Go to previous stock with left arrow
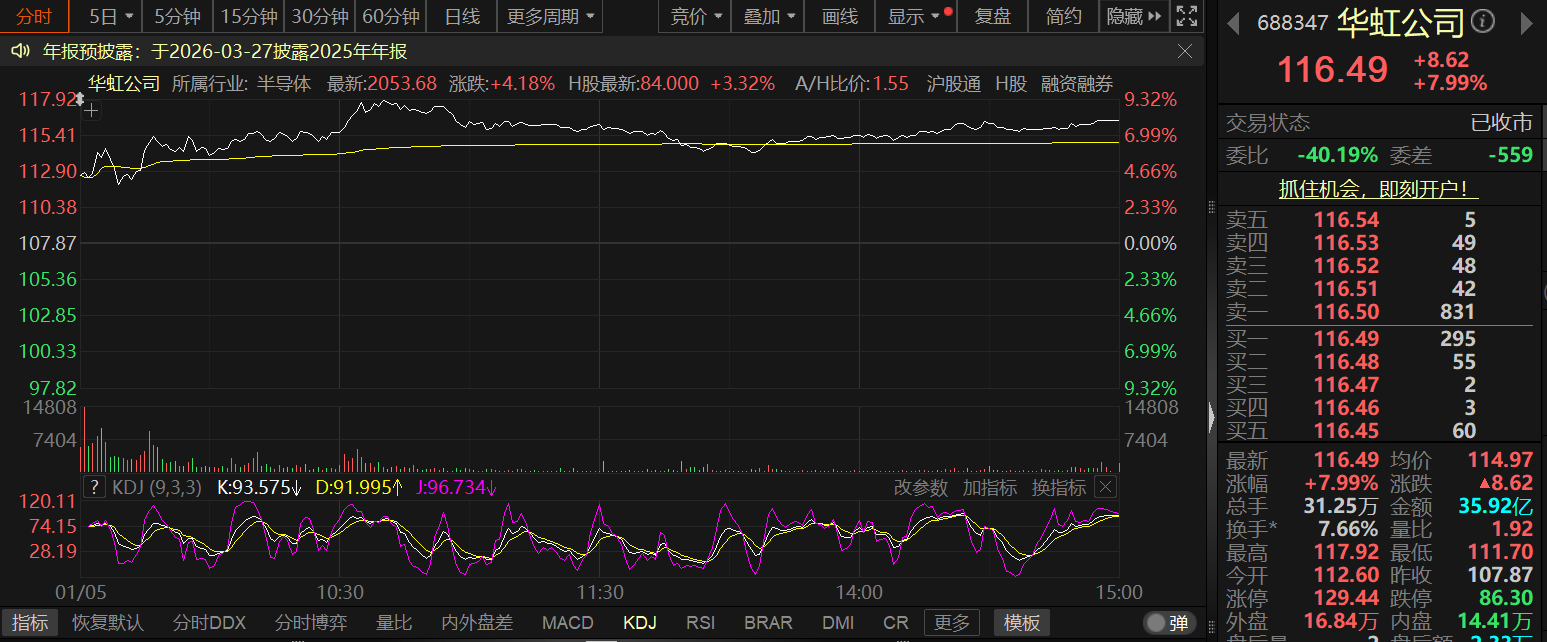The width and height of the screenshot is (1547, 642). click(1235, 22)
